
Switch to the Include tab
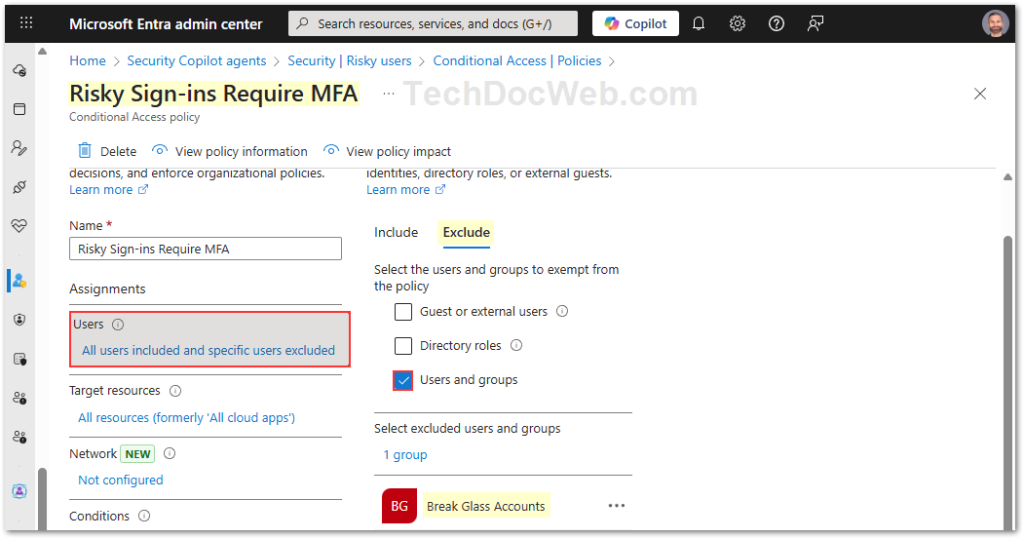point(396,232)
